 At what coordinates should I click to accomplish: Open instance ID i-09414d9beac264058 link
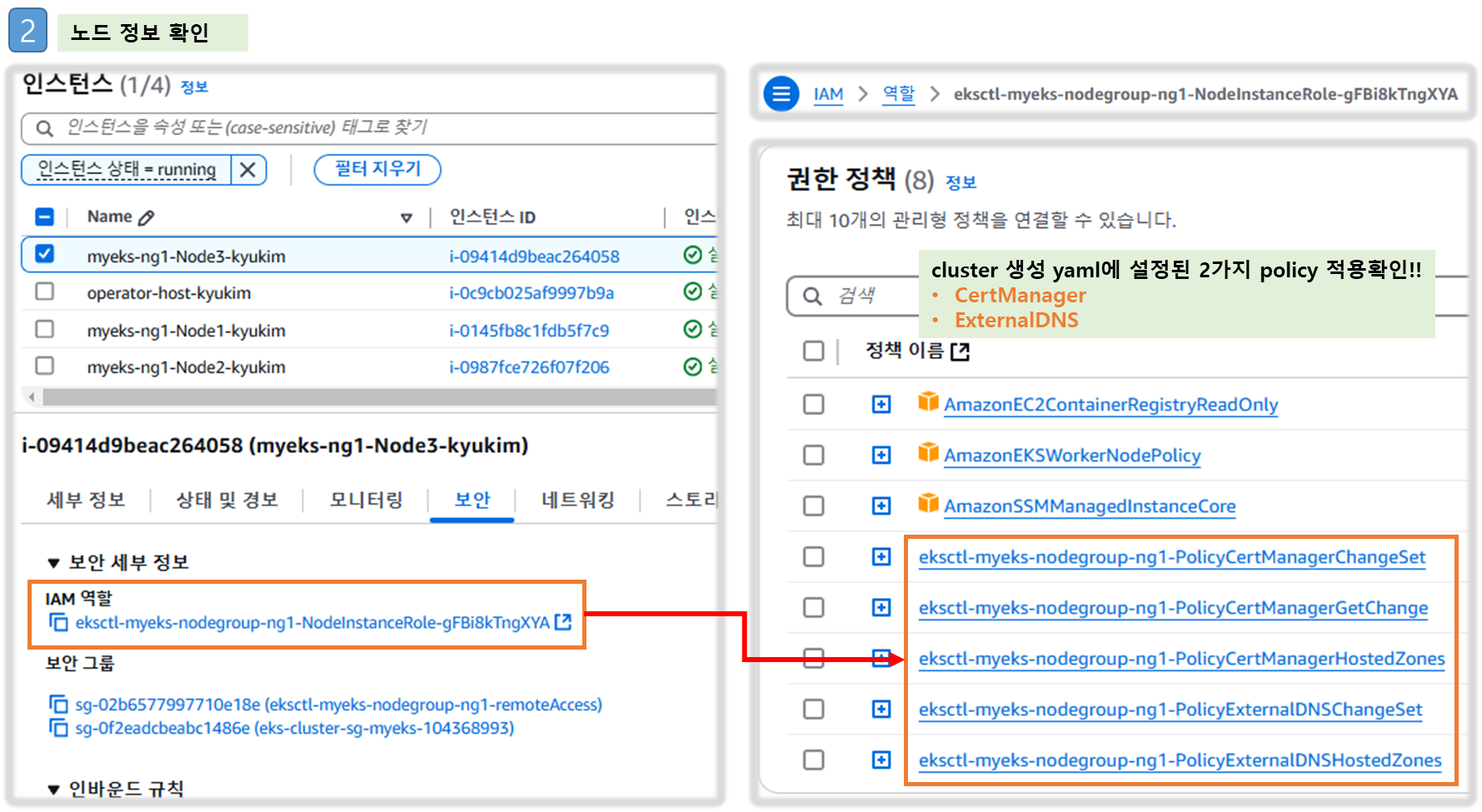534,257
